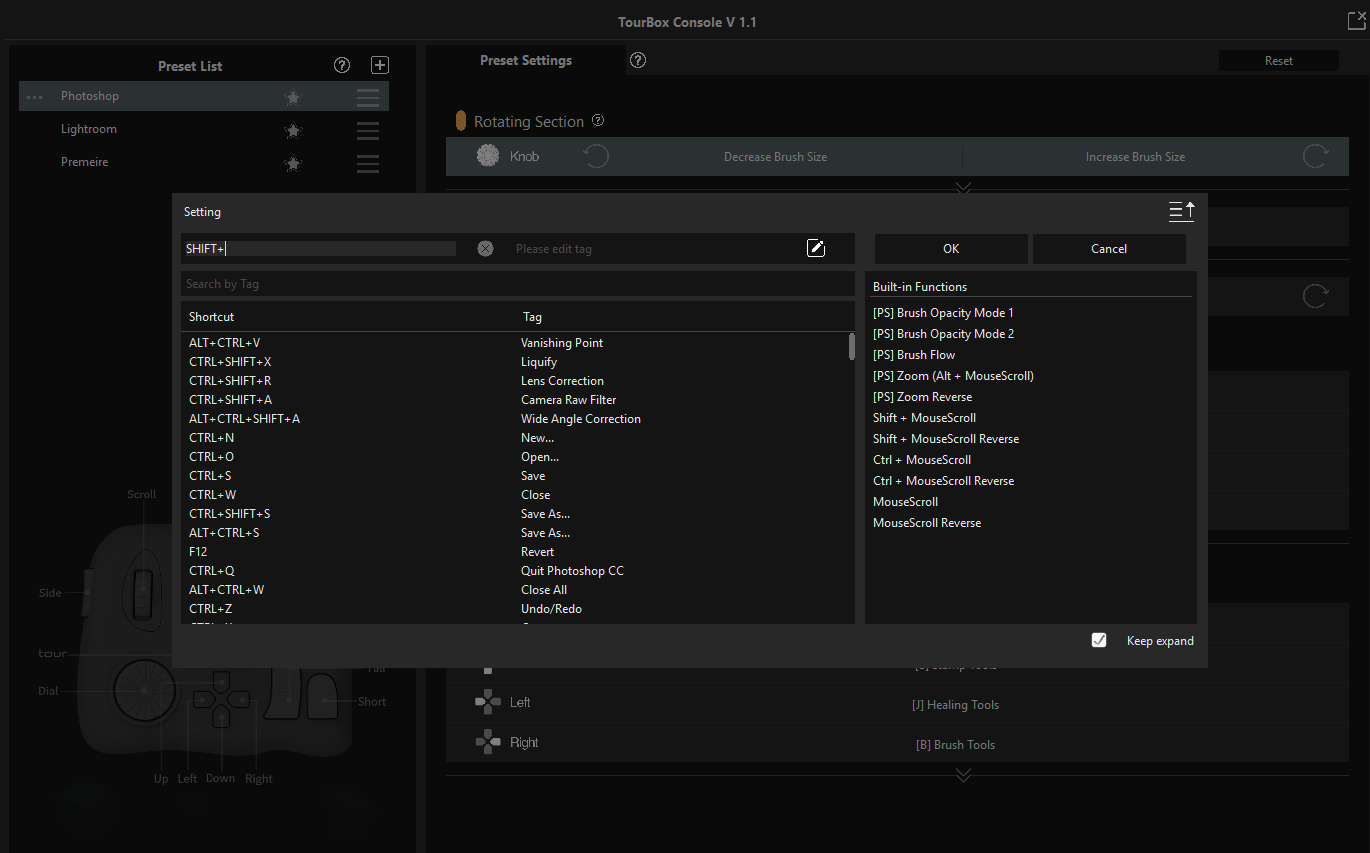Toggle the Keep expand checkbox

click(x=1099, y=640)
